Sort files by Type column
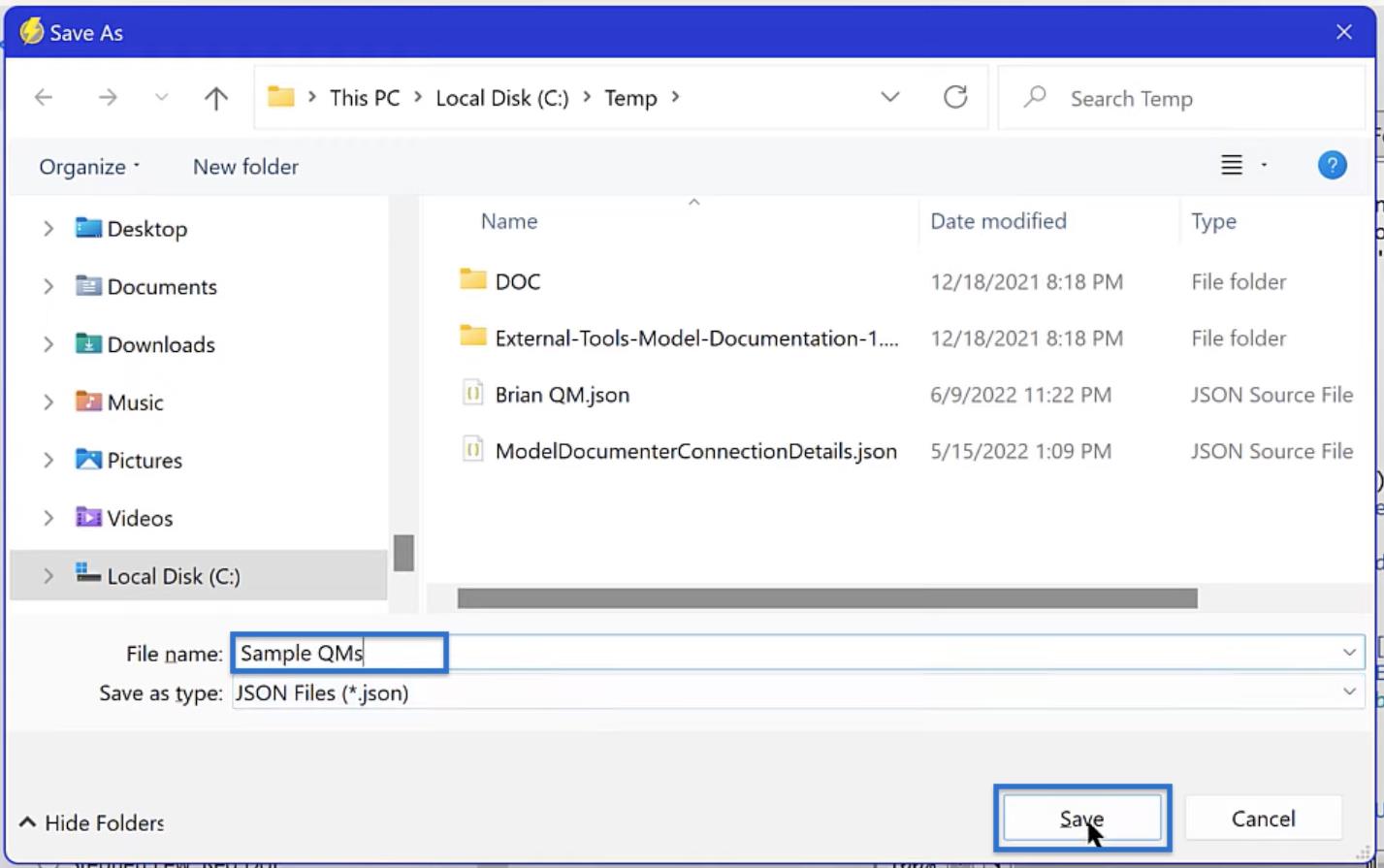 pos(1213,221)
